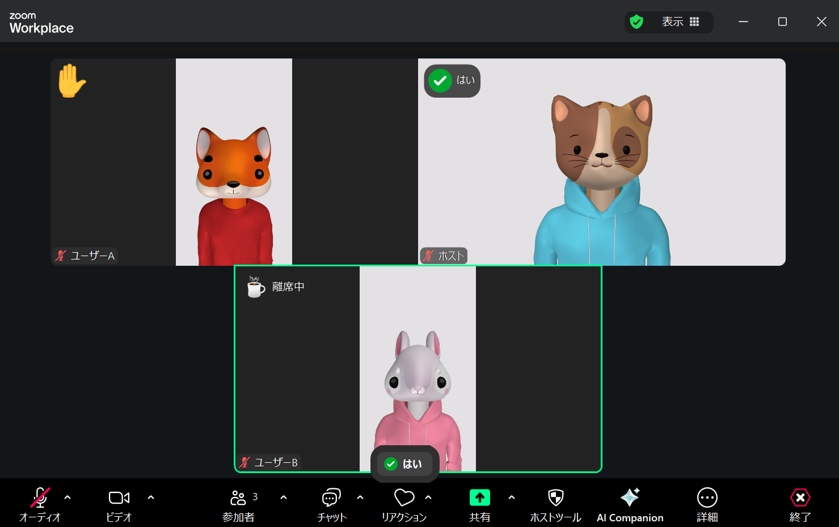Open 表示 view layout menu

point(680,22)
